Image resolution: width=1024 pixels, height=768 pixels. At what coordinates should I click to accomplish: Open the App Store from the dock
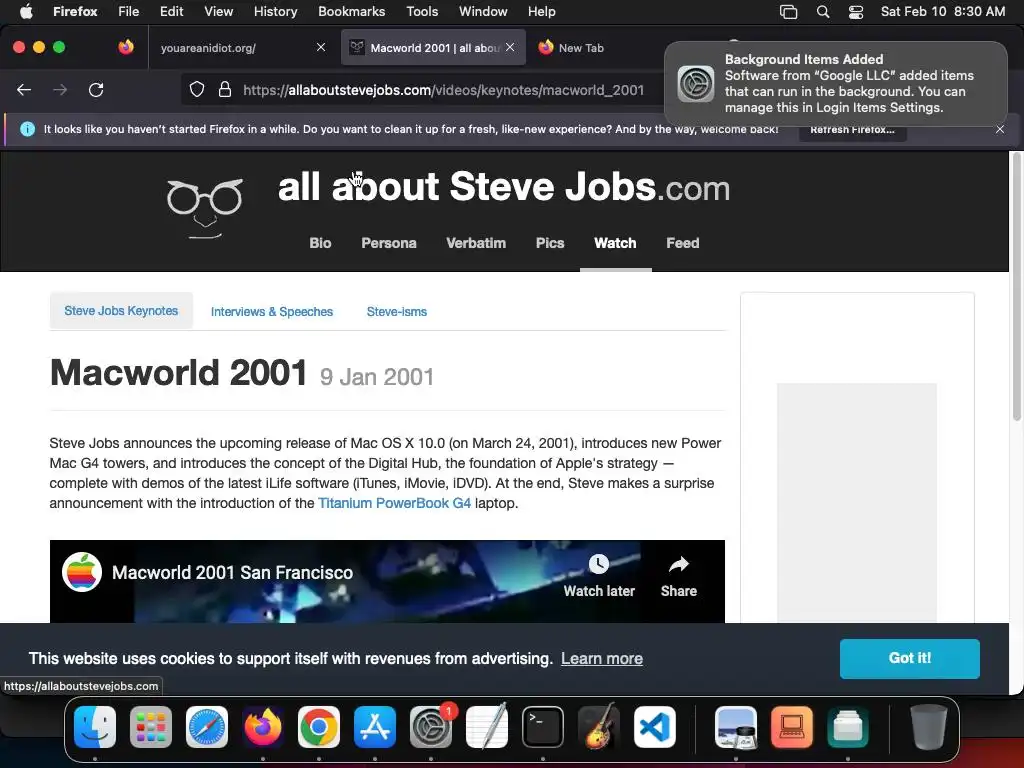tap(375, 727)
